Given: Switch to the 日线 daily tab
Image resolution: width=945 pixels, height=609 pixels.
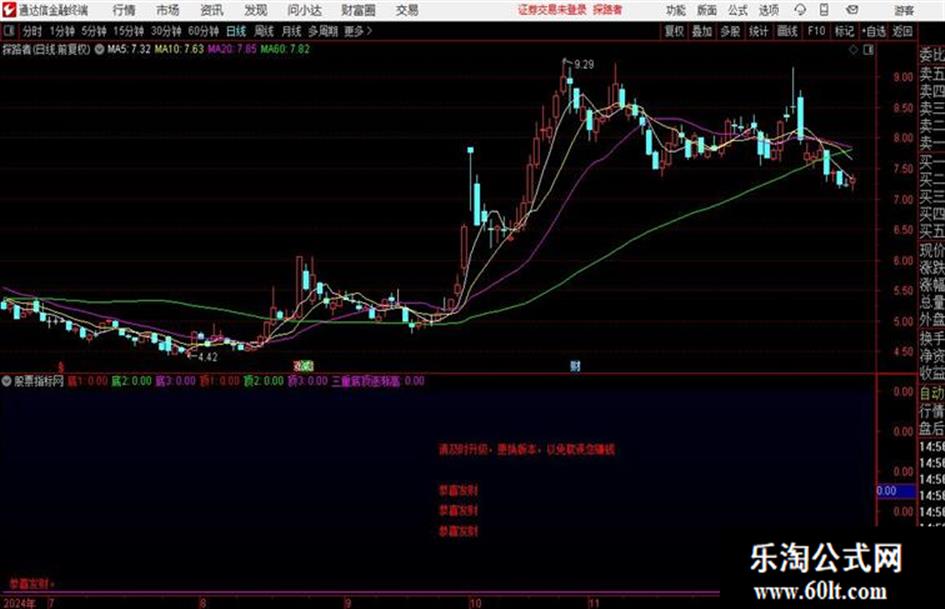Looking at the screenshot, I should pyautogui.click(x=236, y=31).
